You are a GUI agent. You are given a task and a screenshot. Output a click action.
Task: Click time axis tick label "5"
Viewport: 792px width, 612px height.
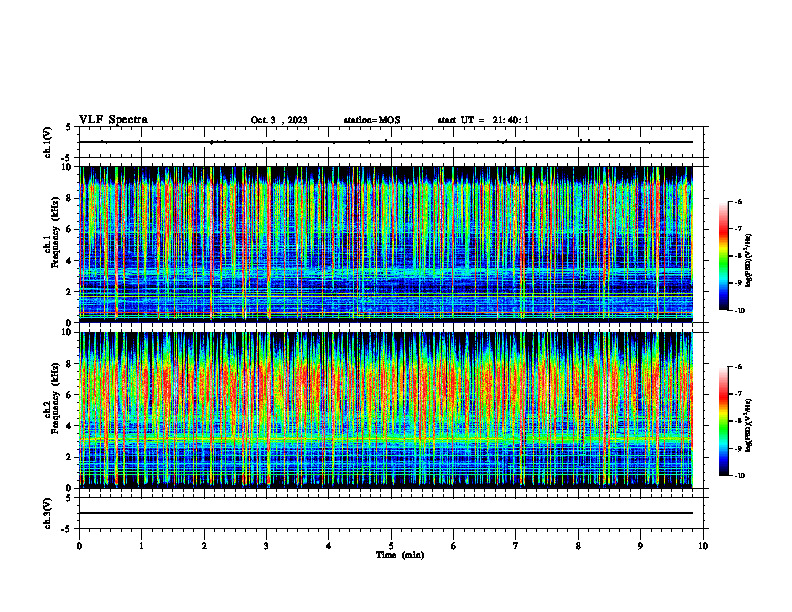click(391, 546)
